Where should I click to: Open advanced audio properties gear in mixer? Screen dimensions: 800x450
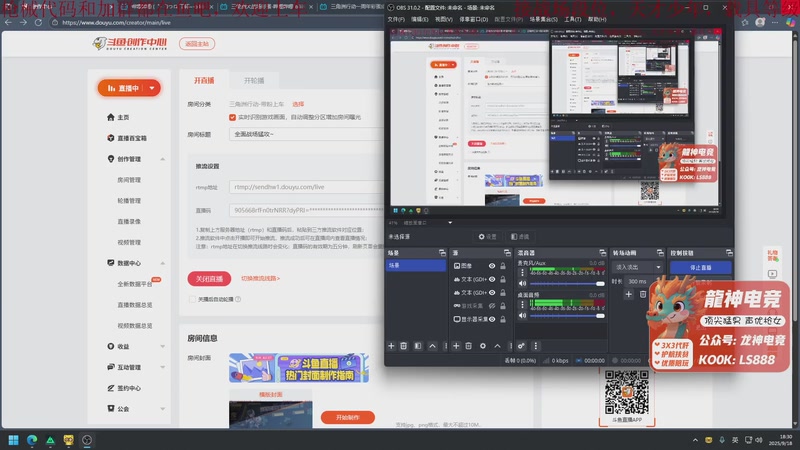[x=521, y=346]
